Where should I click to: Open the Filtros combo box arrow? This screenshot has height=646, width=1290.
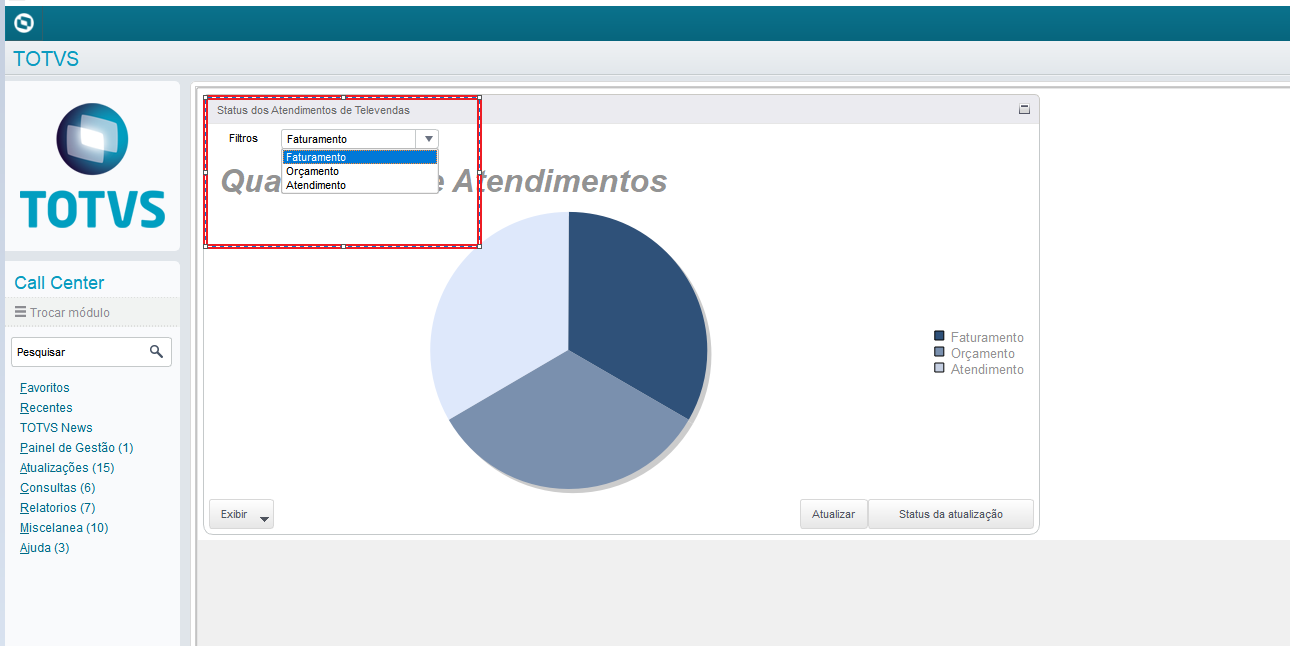click(x=428, y=139)
